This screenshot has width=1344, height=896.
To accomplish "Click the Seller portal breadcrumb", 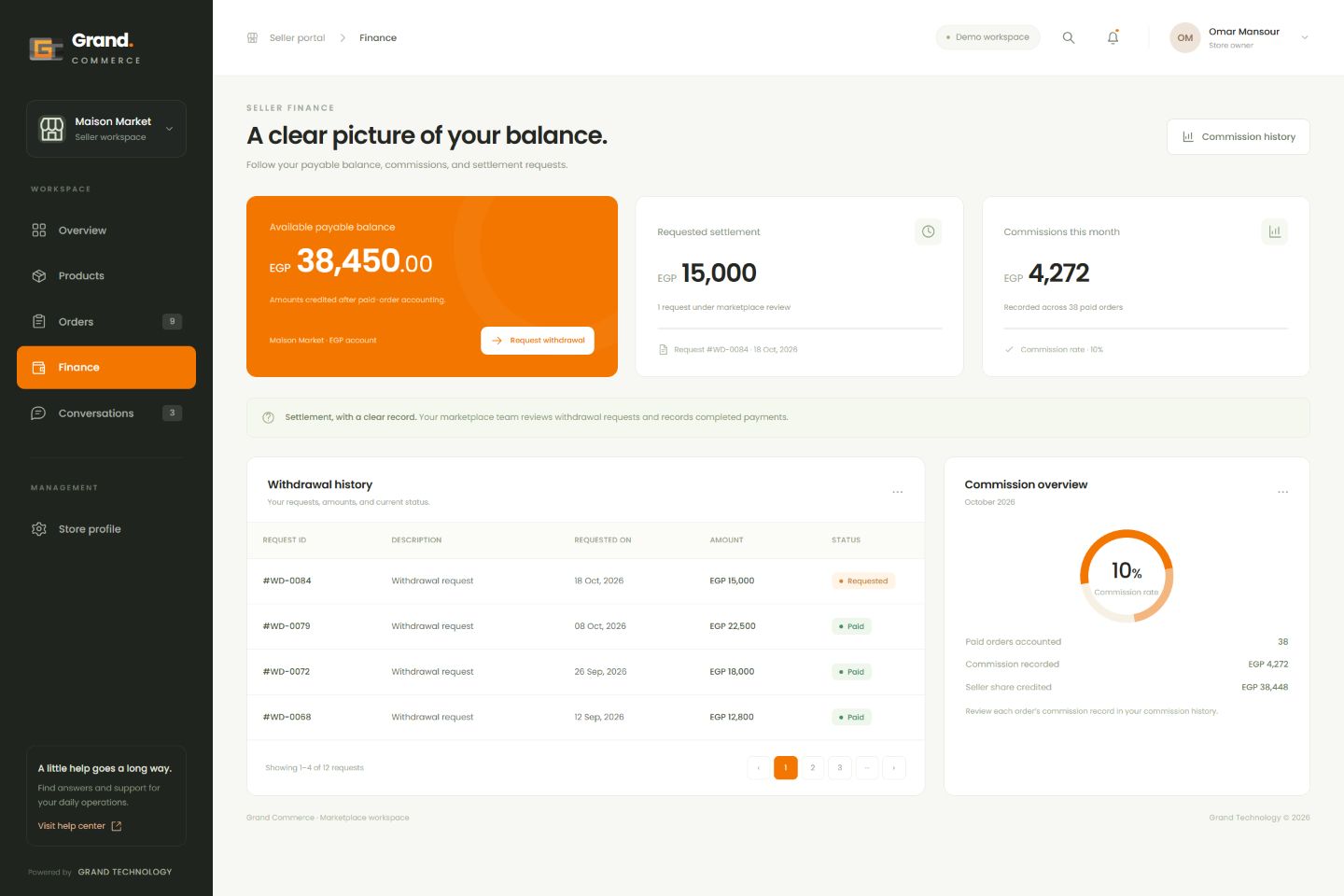I will click(x=297, y=38).
